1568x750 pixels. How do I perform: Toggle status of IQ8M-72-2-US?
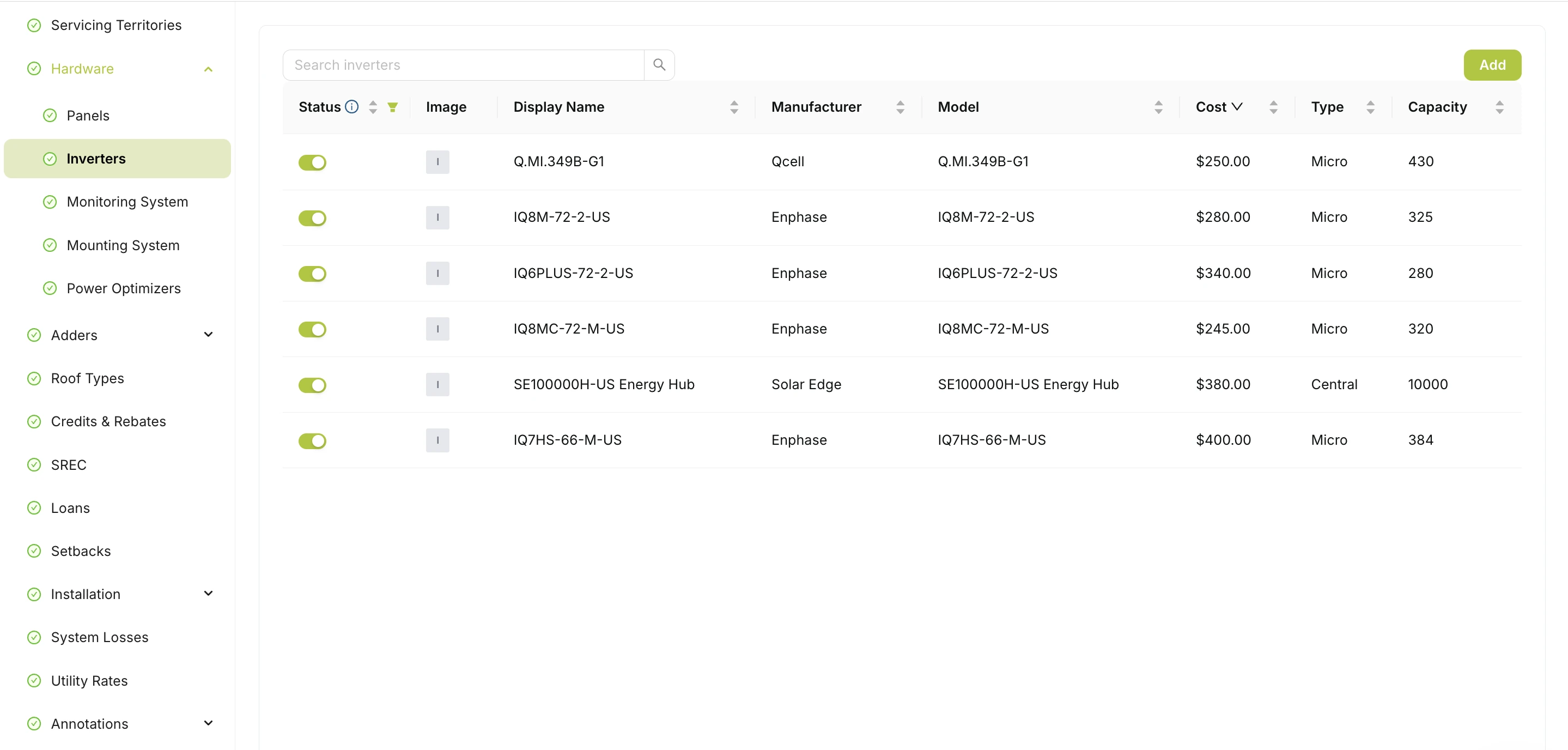(x=312, y=218)
